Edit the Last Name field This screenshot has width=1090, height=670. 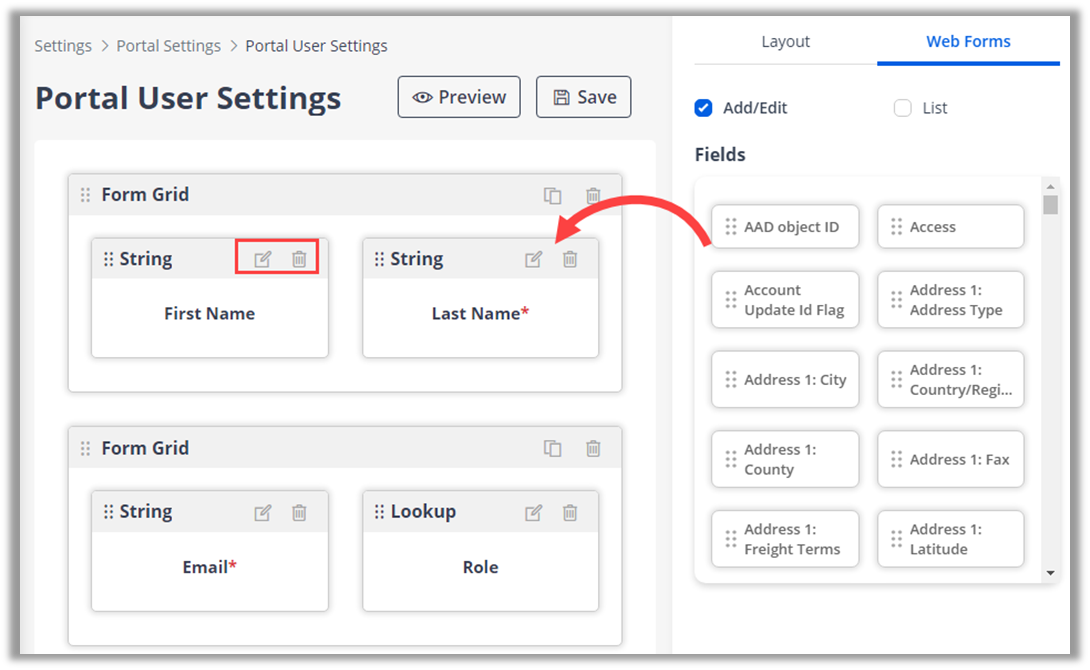[533, 259]
